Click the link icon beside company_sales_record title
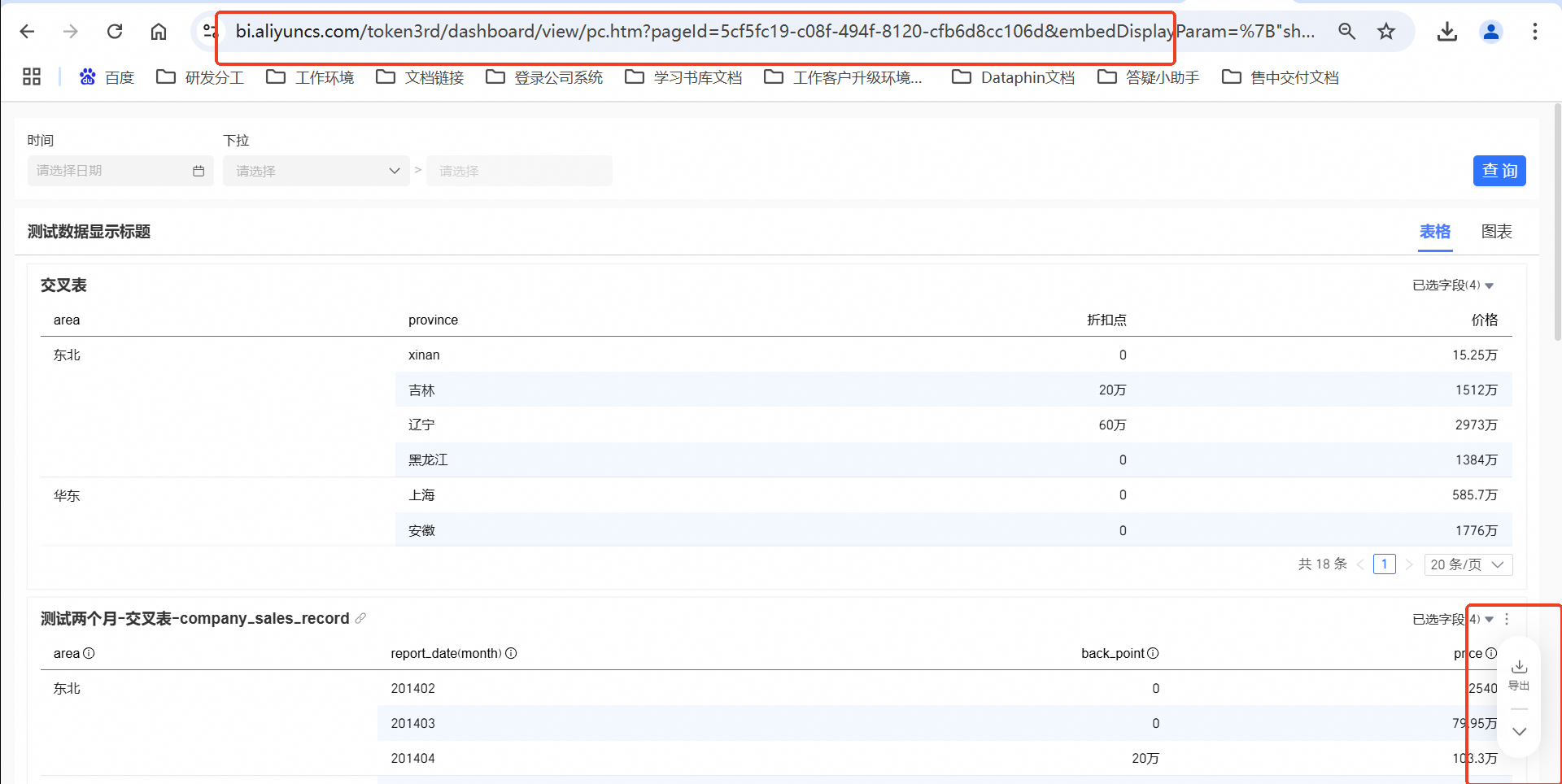This screenshot has width=1562, height=784. point(360,619)
